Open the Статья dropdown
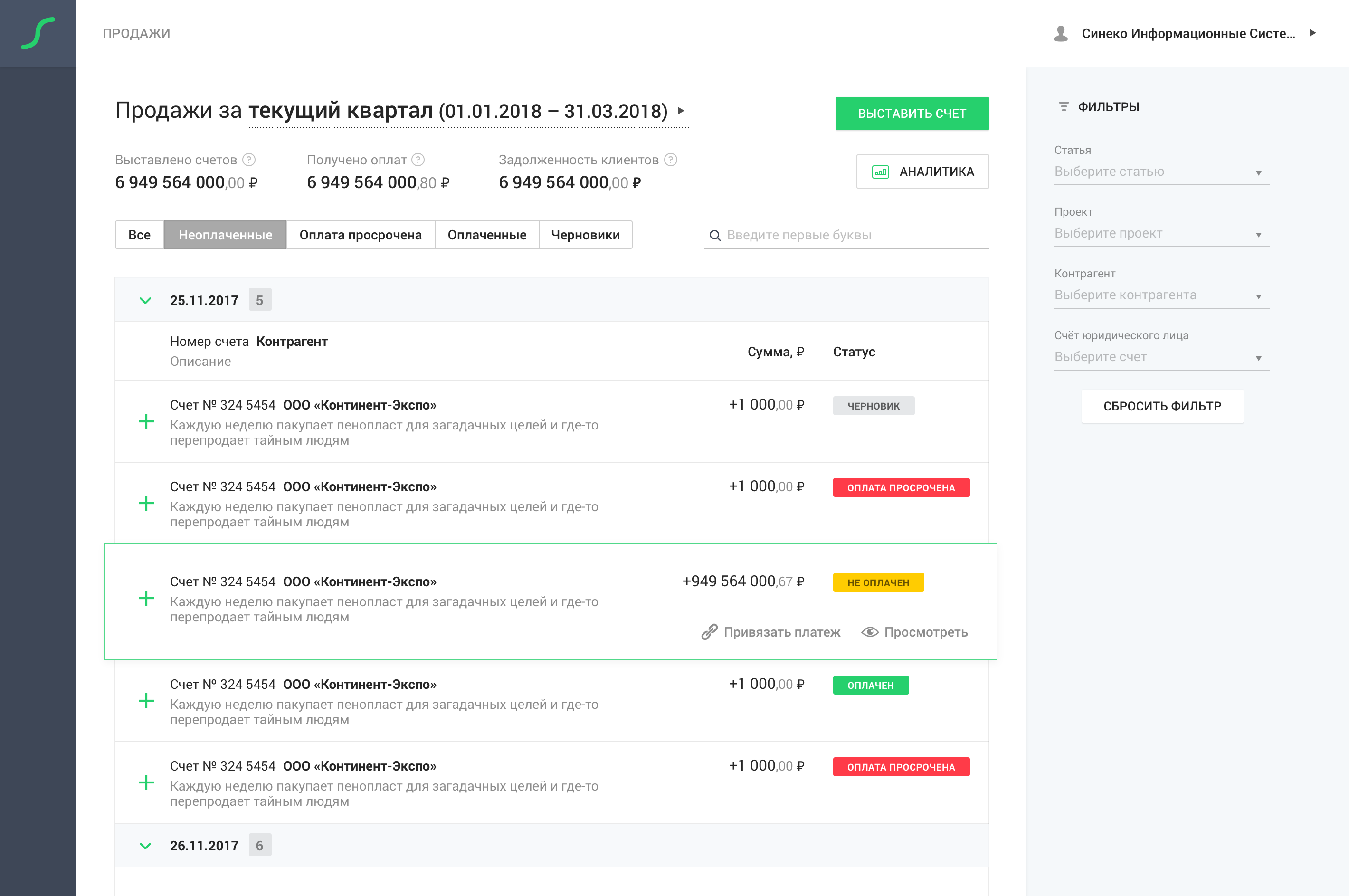Viewport: 1349px width, 896px height. click(x=1161, y=172)
